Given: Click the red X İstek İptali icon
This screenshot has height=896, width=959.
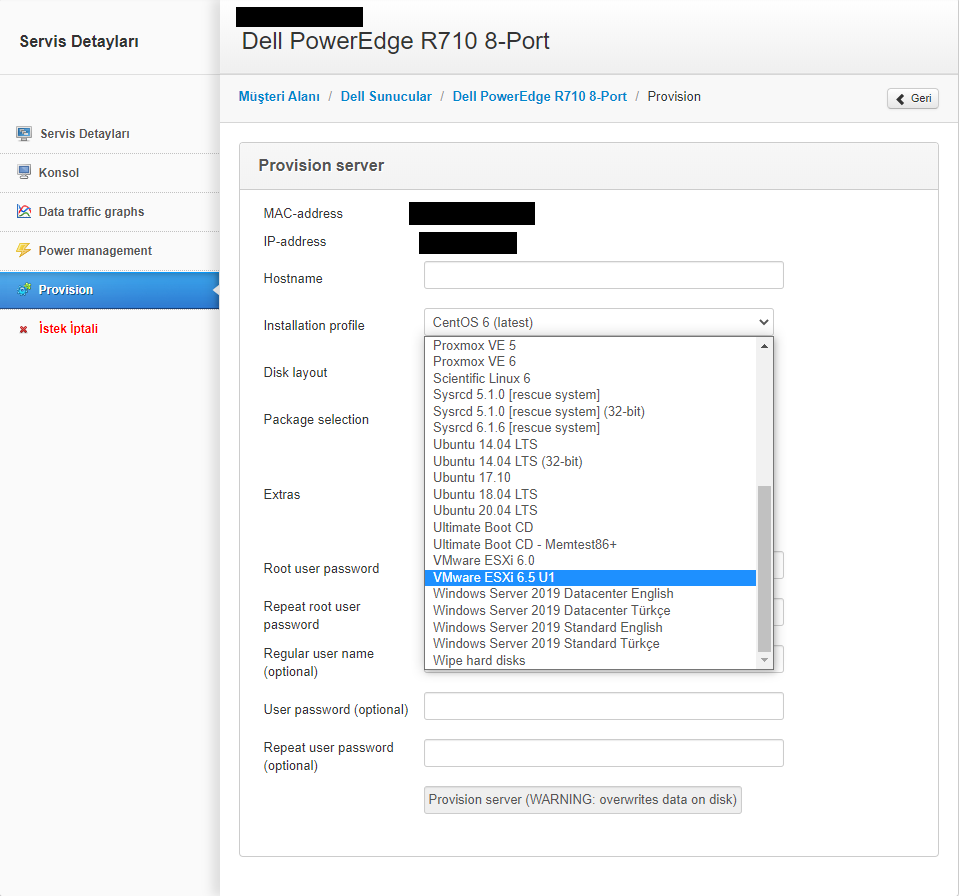Looking at the screenshot, I should pos(23,329).
